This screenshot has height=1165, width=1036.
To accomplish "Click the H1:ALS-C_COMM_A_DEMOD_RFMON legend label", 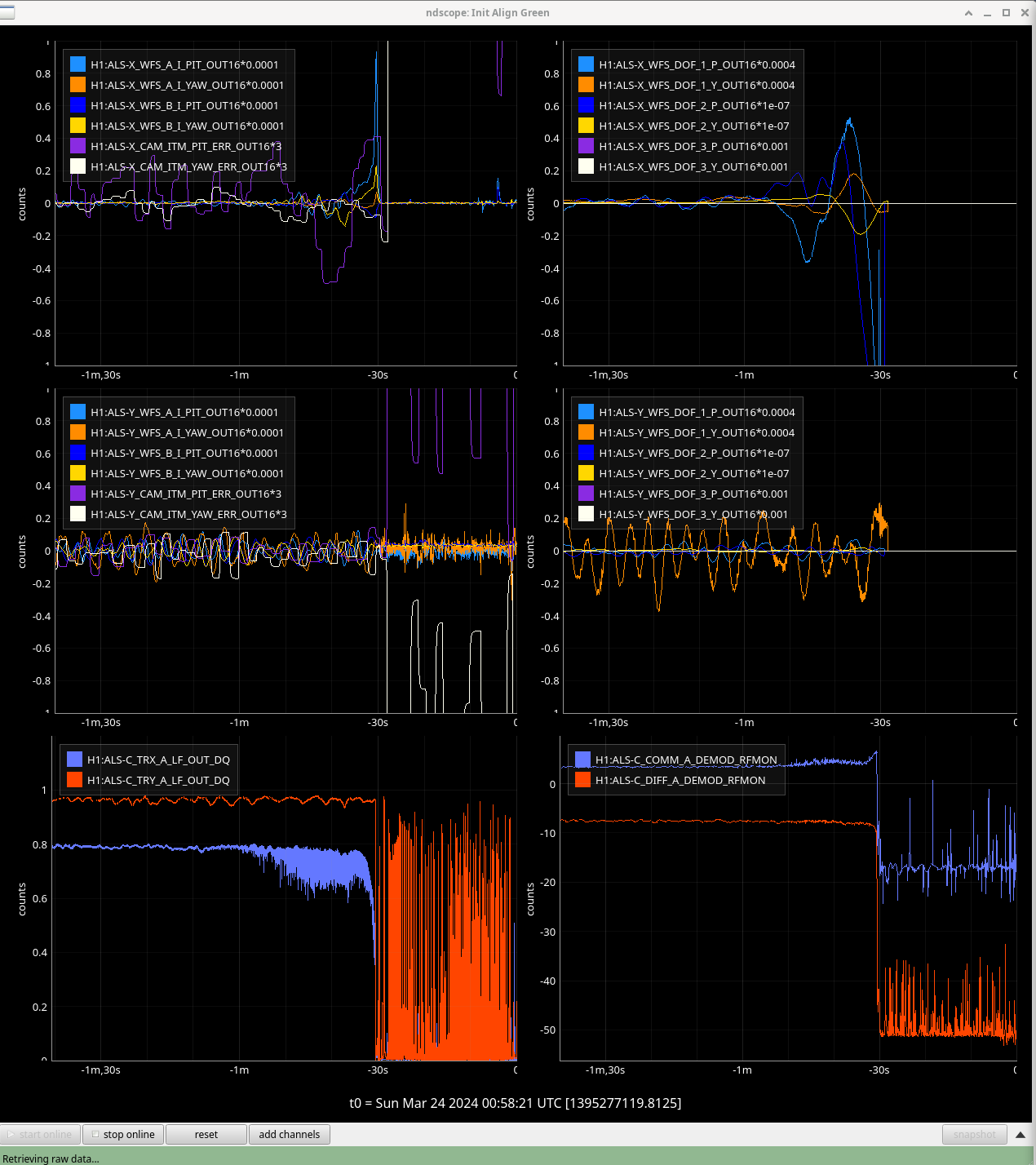I will [685, 760].
